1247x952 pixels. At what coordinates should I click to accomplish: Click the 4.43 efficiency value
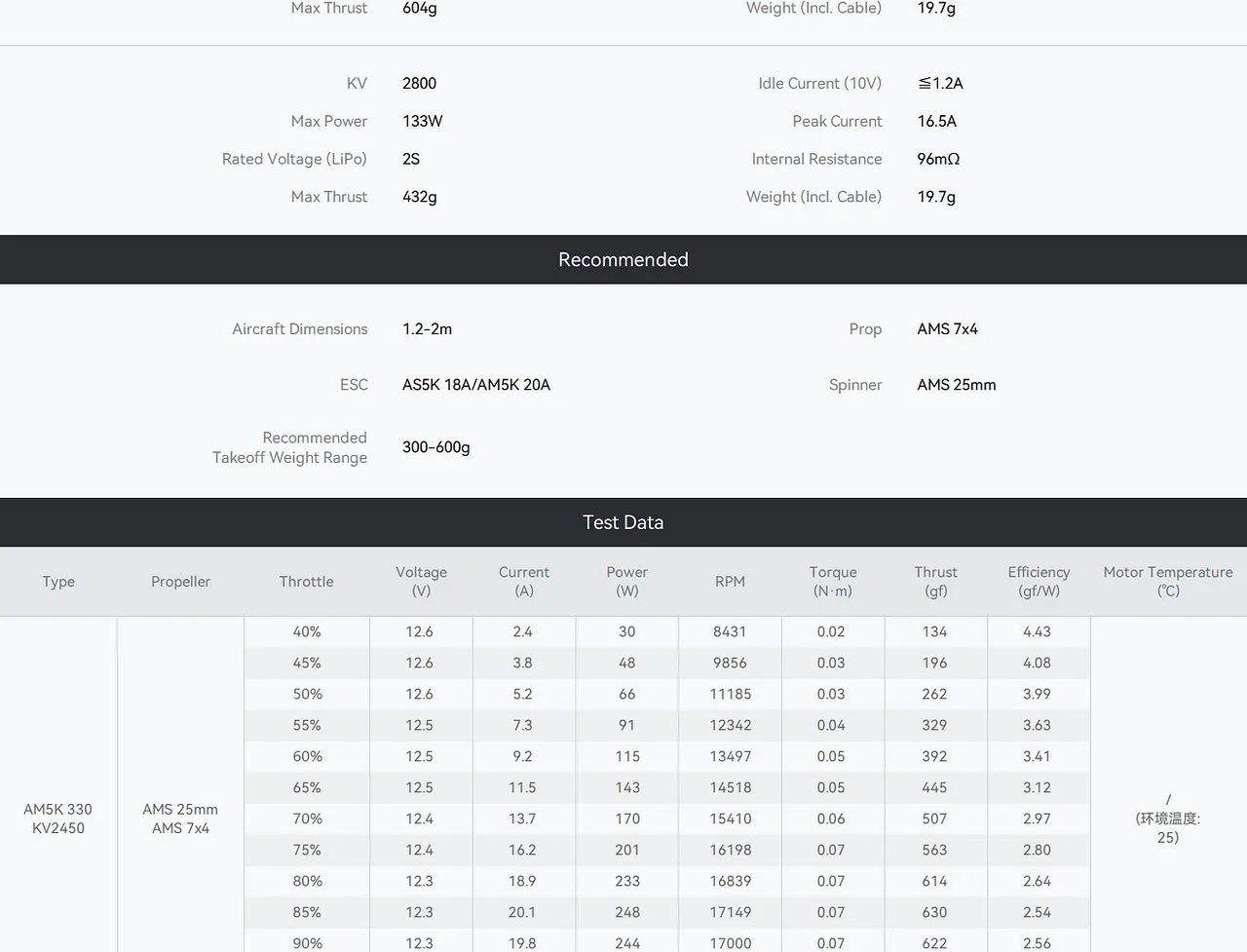point(1038,631)
